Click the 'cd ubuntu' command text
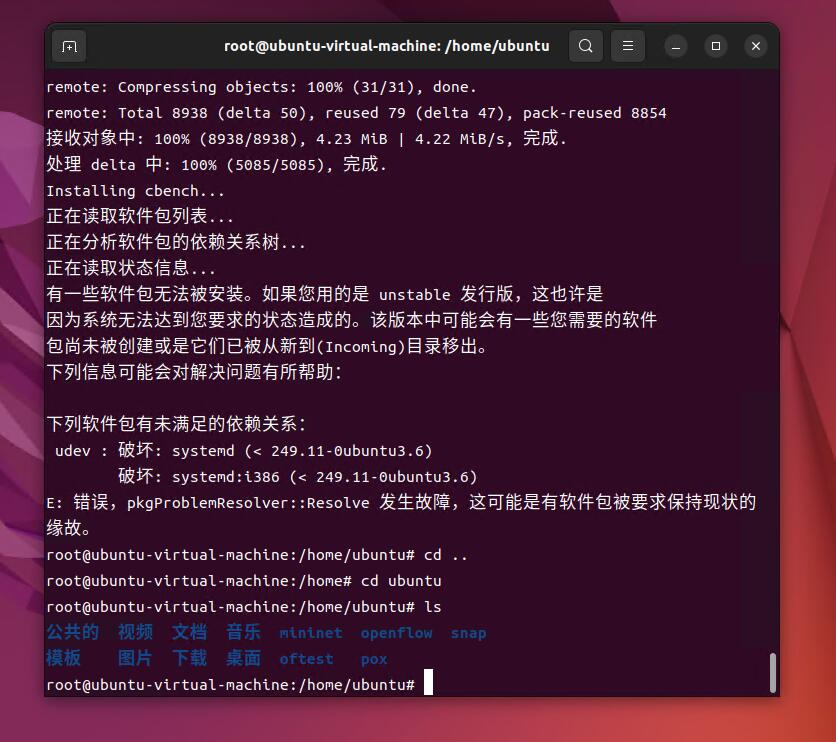This screenshot has height=742, width=836. [401, 581]
